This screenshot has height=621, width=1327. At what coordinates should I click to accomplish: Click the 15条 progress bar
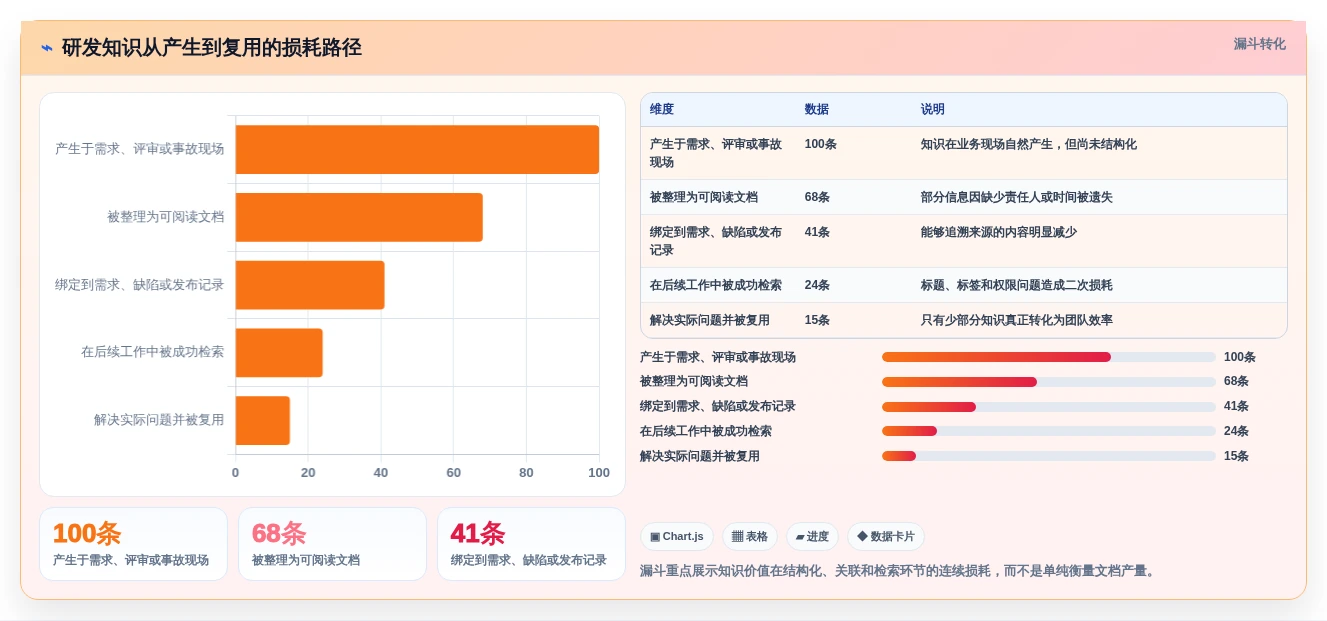pos(1049,456)
